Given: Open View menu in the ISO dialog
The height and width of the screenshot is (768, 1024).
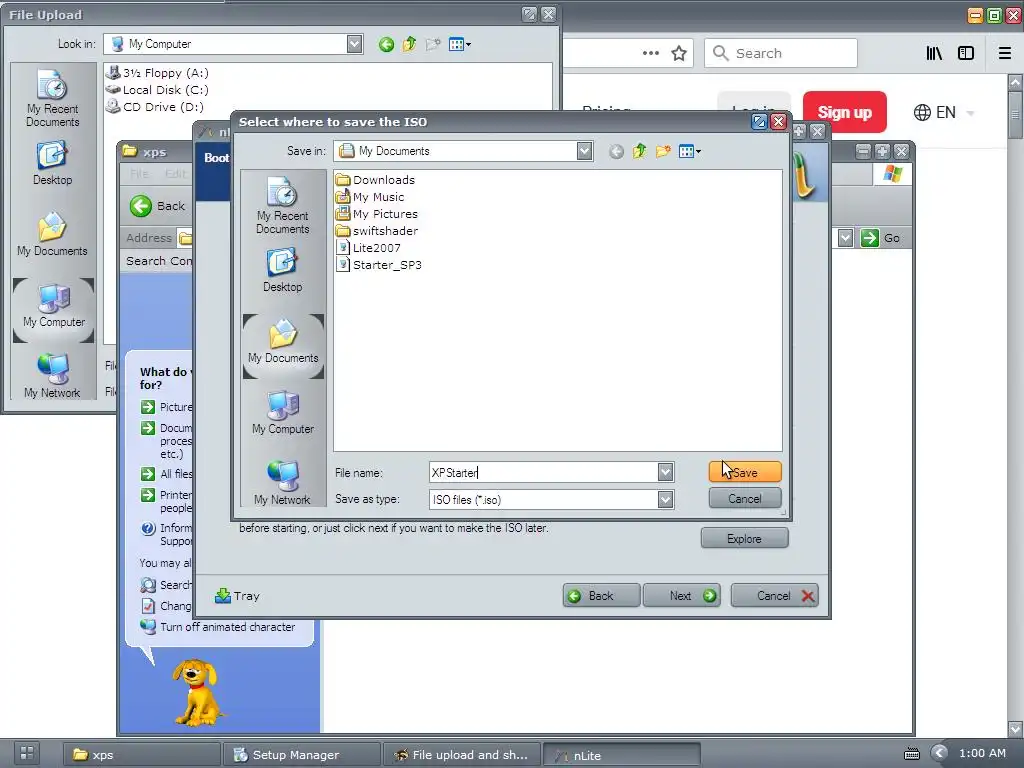Looking at the screenshot, I should point(690,152).
